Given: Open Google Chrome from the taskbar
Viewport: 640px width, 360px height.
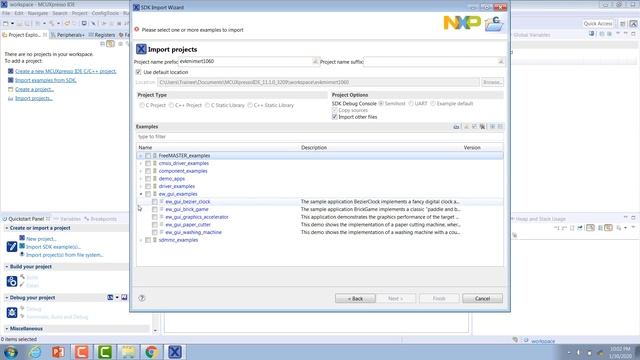Looking at the screenshot, I should (151, 352).
